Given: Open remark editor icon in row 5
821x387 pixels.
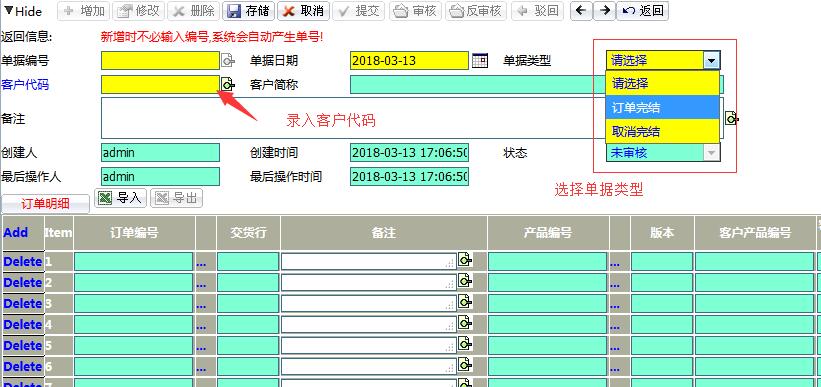Looking at the screenshot, I should [x=465, y=343].
